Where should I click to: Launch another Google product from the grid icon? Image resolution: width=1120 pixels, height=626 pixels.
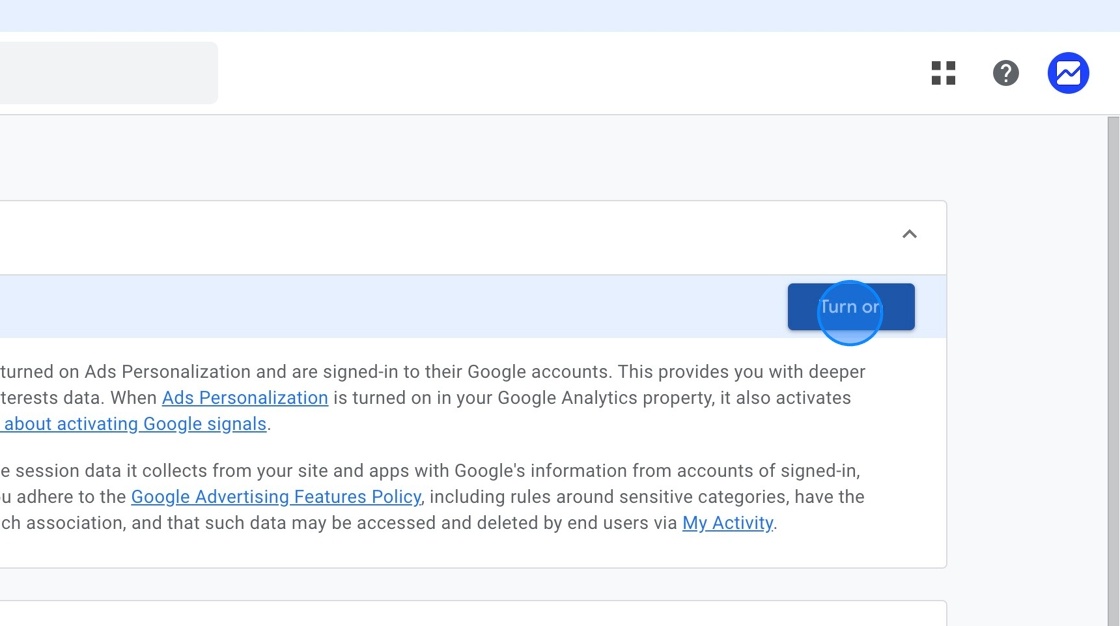pyautogui.click(x=943, y=73)
